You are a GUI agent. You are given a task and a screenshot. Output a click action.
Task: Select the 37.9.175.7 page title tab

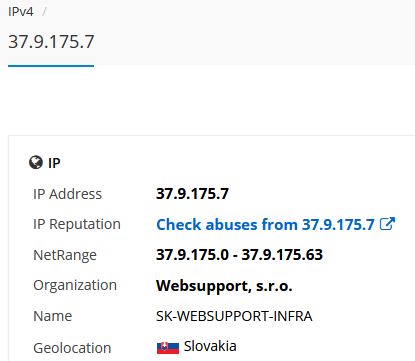click(51, 42)
